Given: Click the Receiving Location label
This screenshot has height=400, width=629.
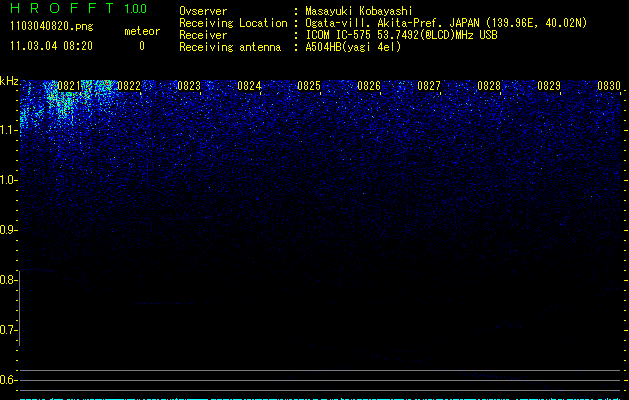Looking at the screenshot, I should 233,23.
